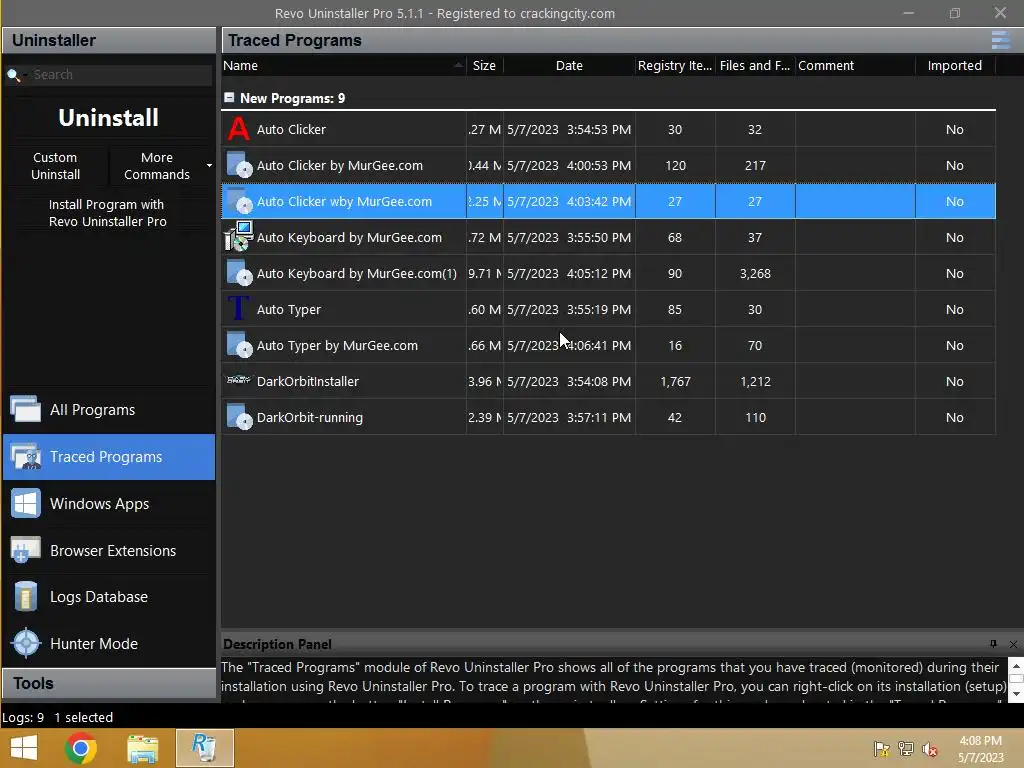The width and height of the screenshot is (1024, 768).
Task: Open Browser Extensions module
Action: click(x=109, y=551)
